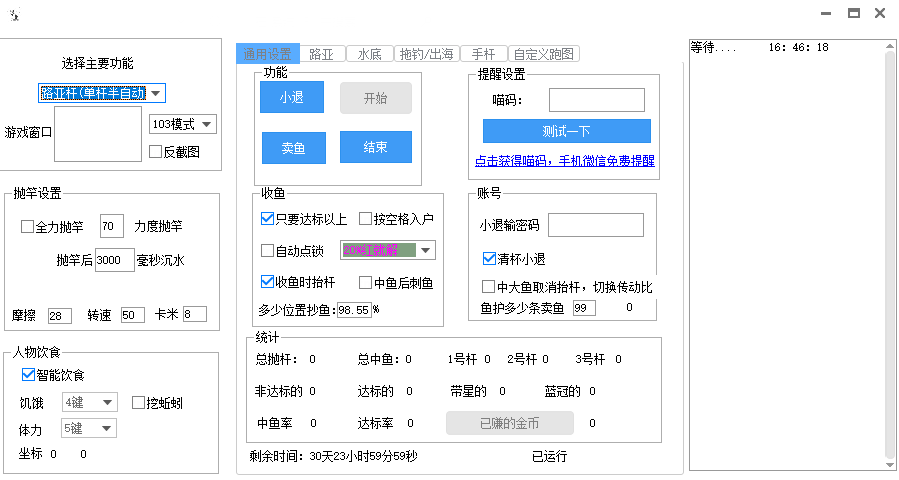Enable the 全力抛竿 checkbox
This screenshot has width=899, height=480.
pyautogui.click(x=28, y=227)
